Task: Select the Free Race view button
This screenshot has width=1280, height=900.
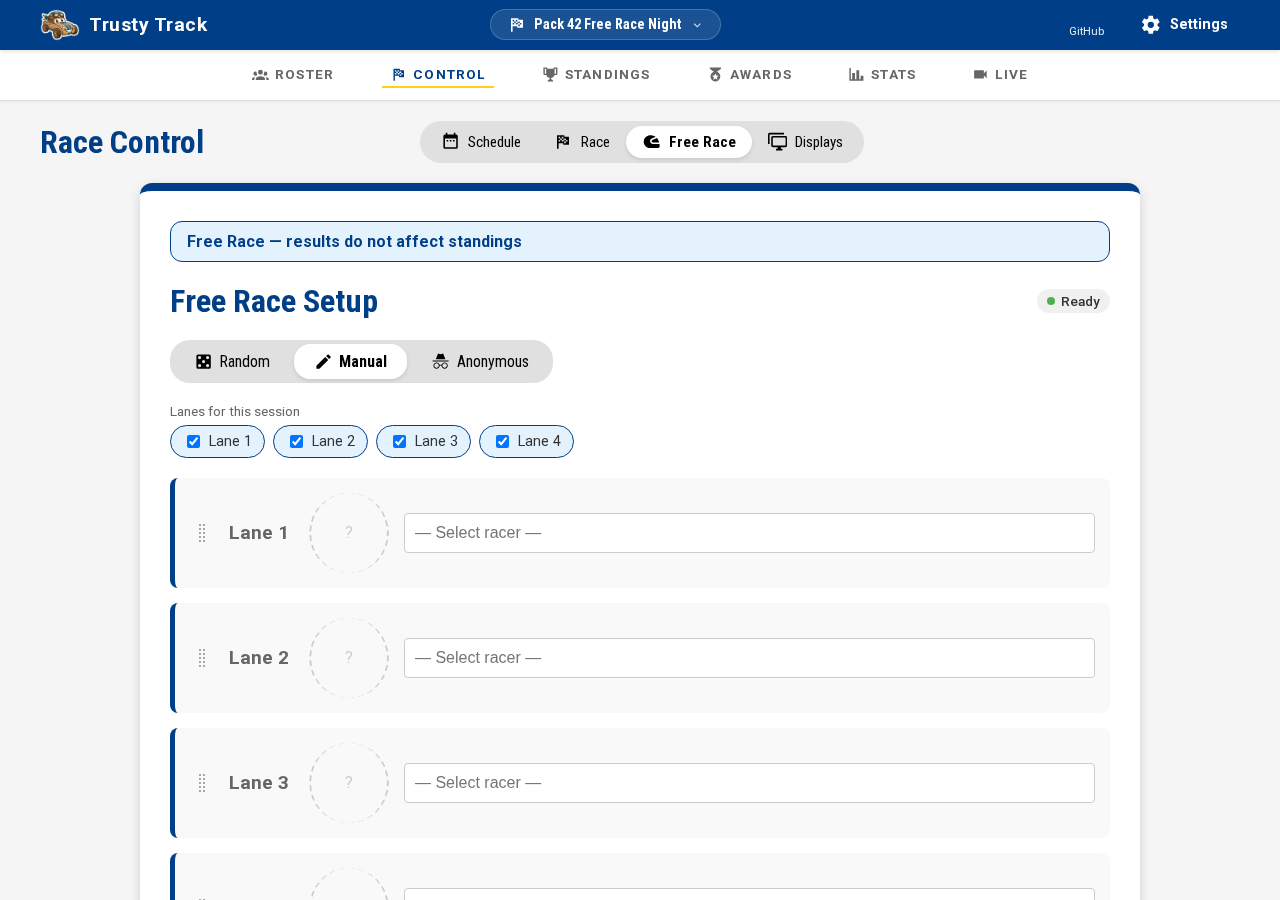Action: click(689, 142)
